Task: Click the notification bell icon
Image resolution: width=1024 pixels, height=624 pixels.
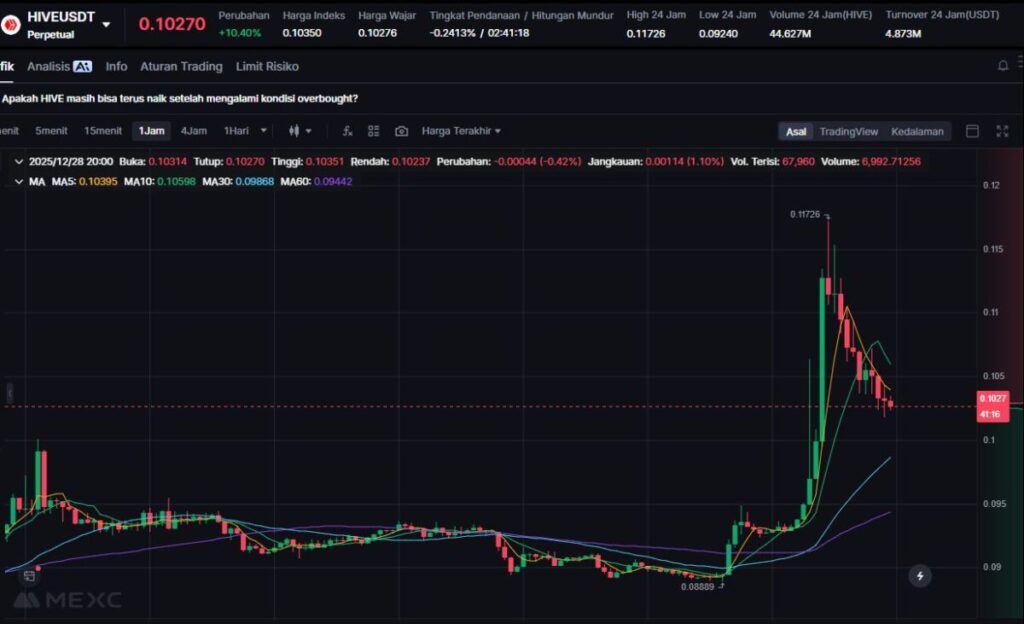Action: (1003, 66)
